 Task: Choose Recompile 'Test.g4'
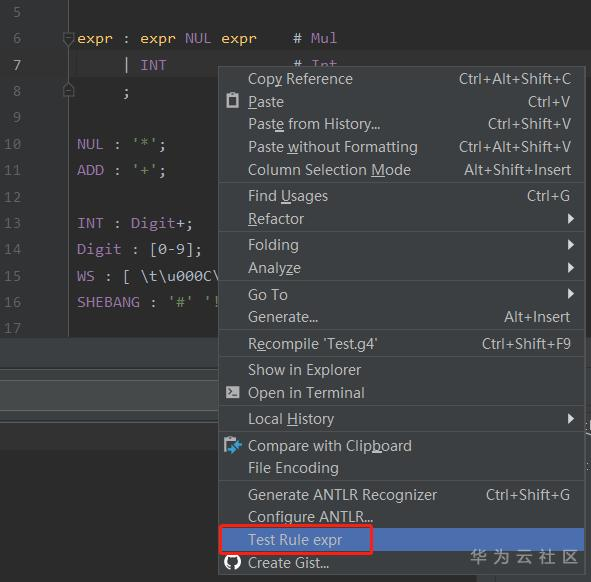[x=401, y=344]
